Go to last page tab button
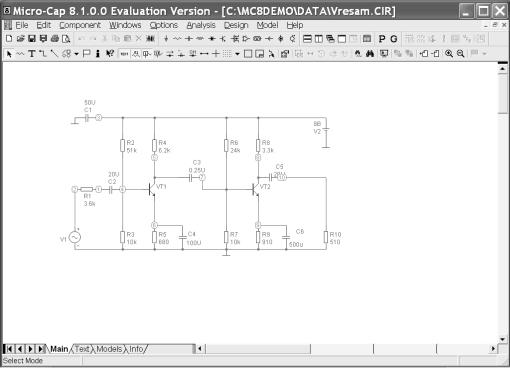Viewport: 510px width, 368px height. pos(41,349)
